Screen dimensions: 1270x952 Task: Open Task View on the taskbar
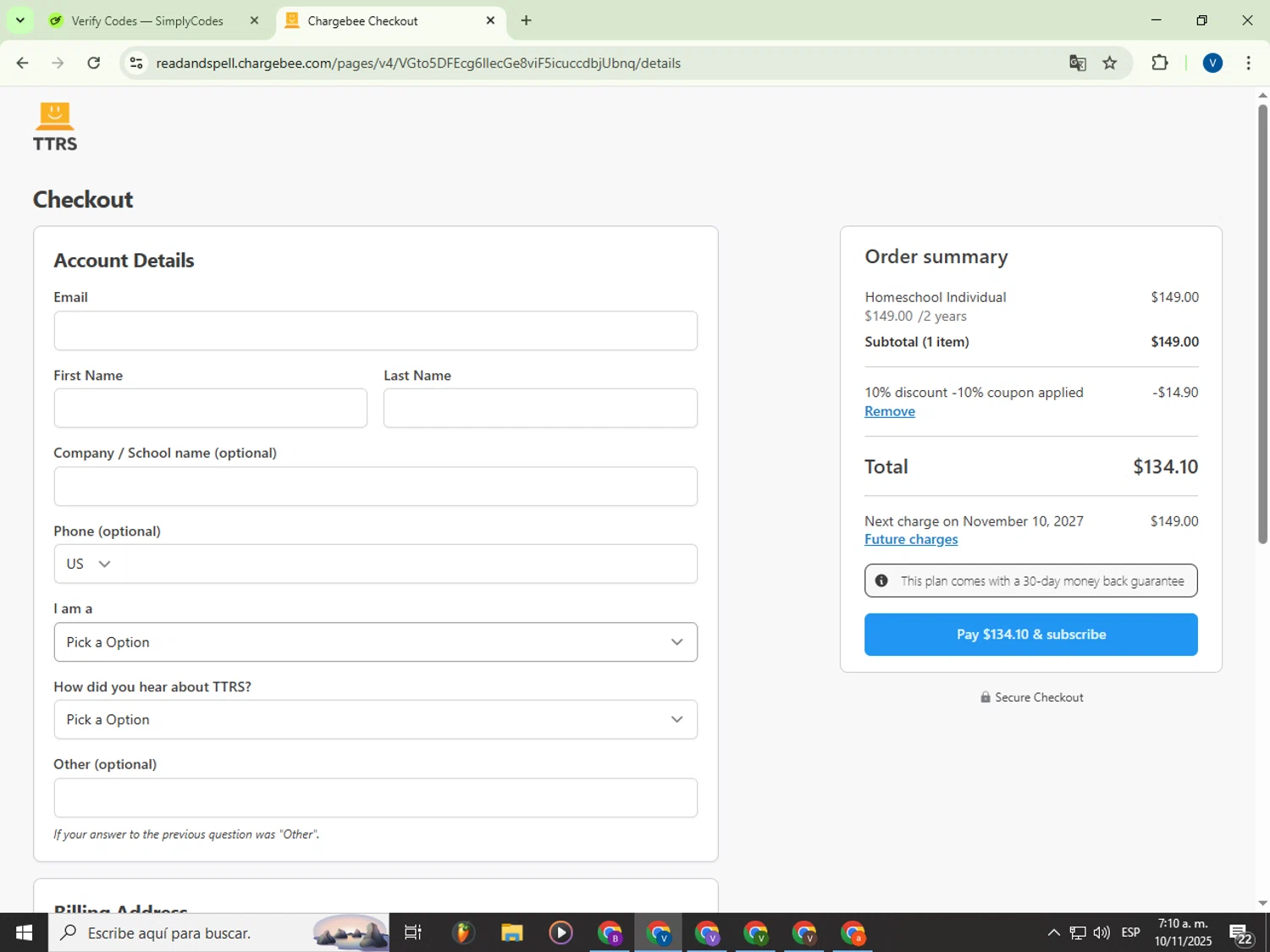(x=413, y=933)
